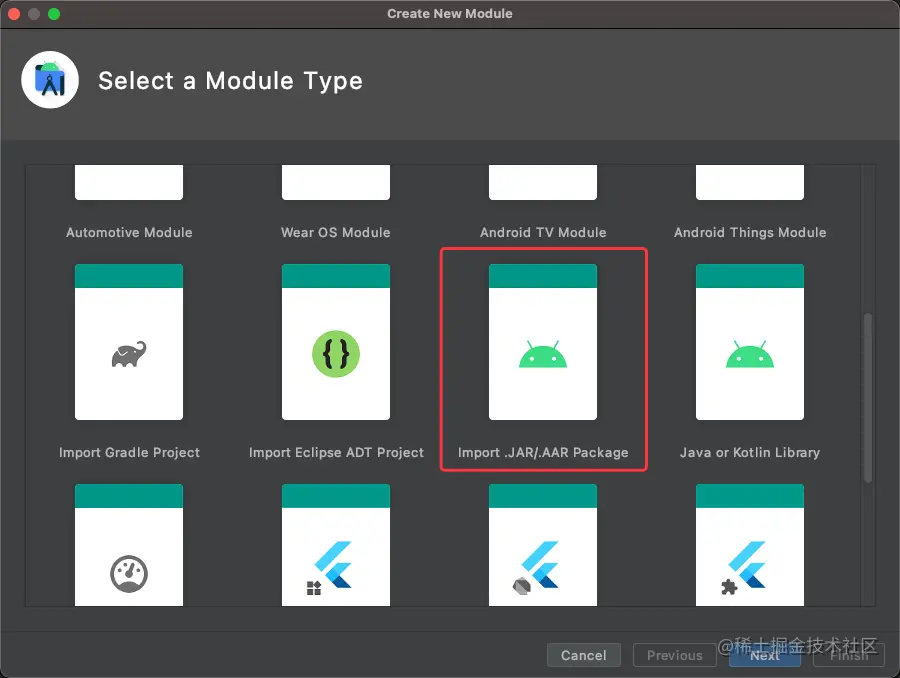This screenshot has width=900, height=678.
Task: Select the Import Gradle Project elephant icon
Action: [129, 355]
